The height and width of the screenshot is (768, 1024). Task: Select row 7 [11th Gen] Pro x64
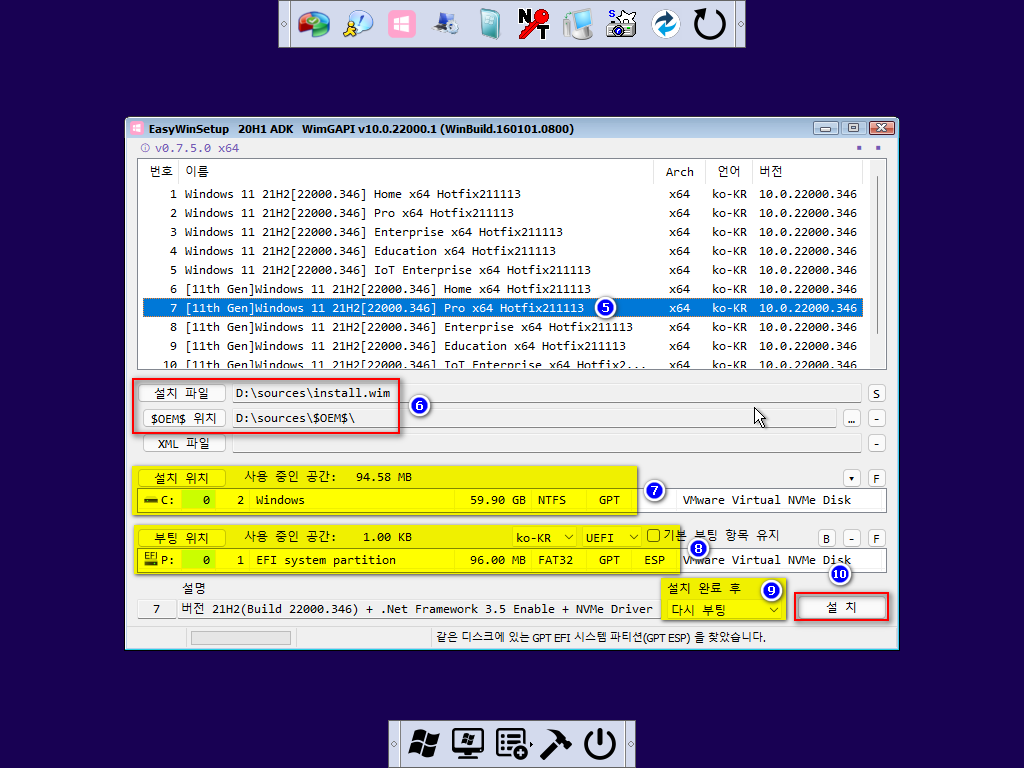[x=503, y=308]
